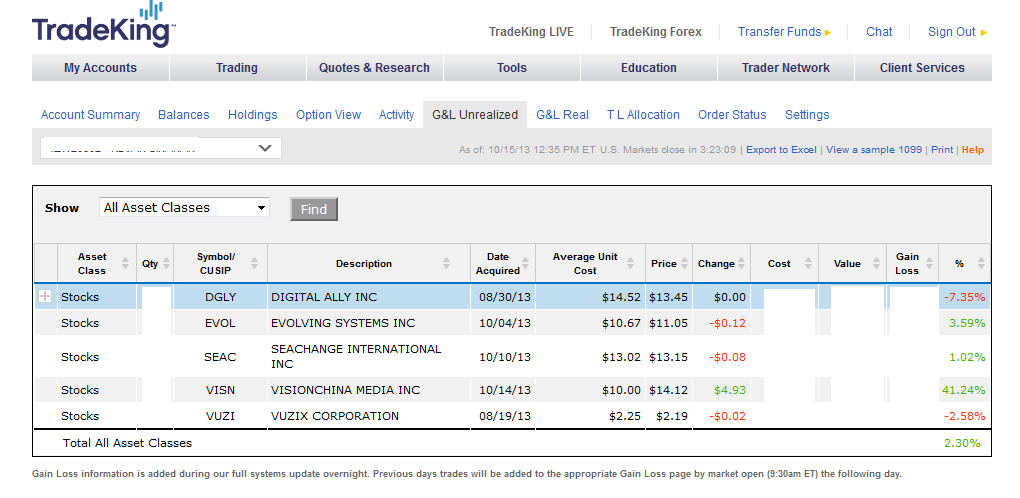Click the Sign Out link

957,32
